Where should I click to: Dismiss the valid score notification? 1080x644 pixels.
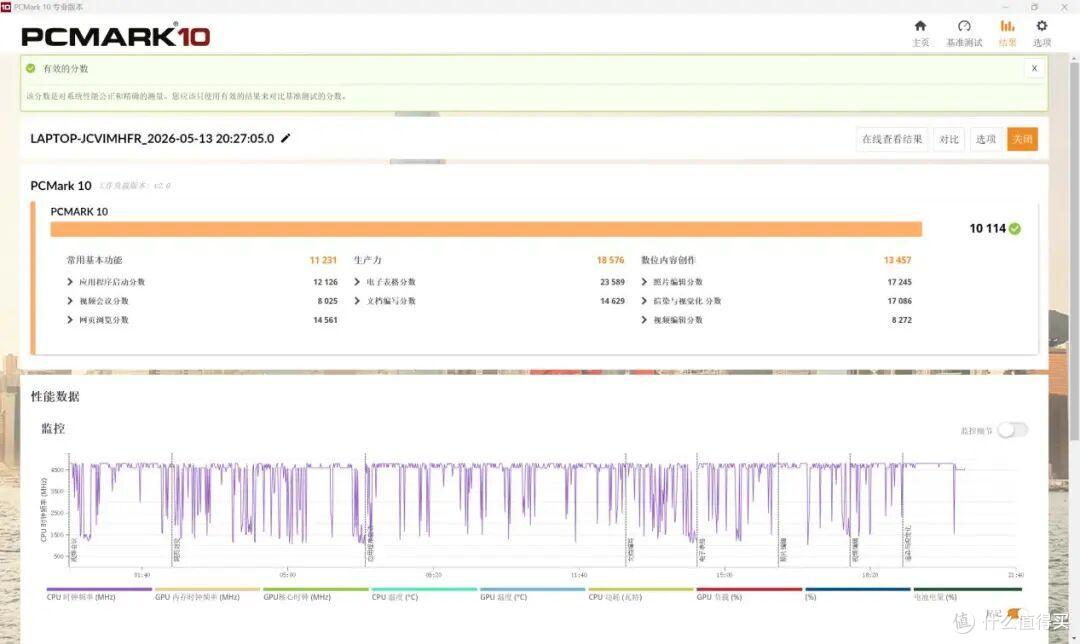pyautogui.click(x=1034, y=68)
